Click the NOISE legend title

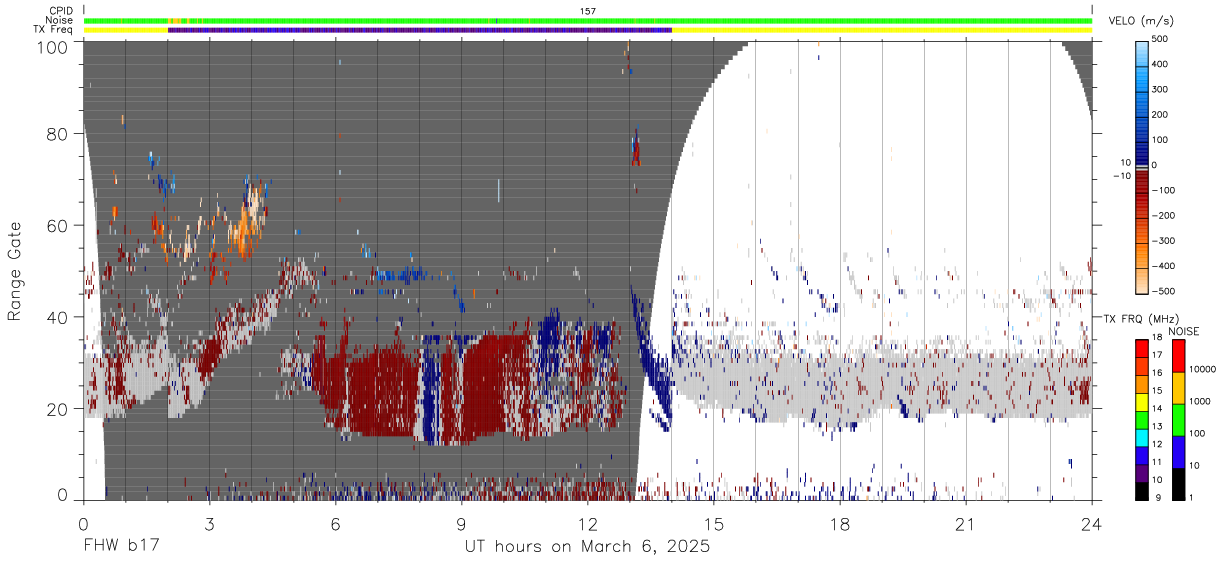1184,331
